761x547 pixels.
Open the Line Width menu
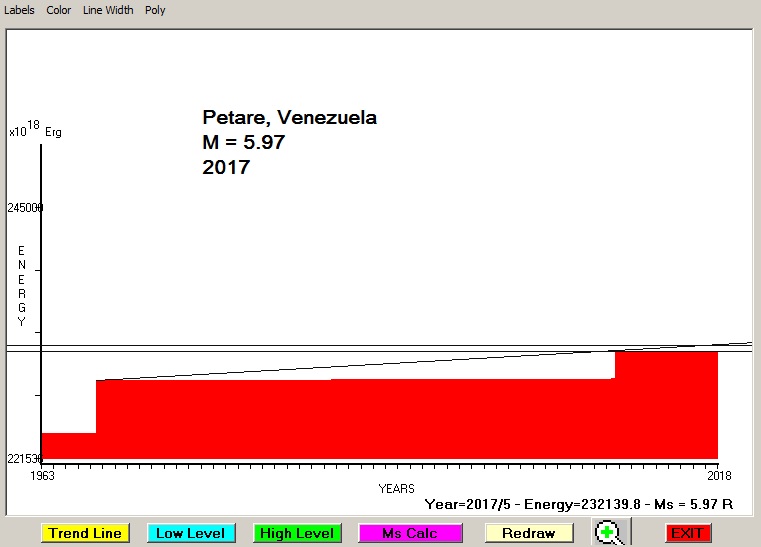pos(108,10)
